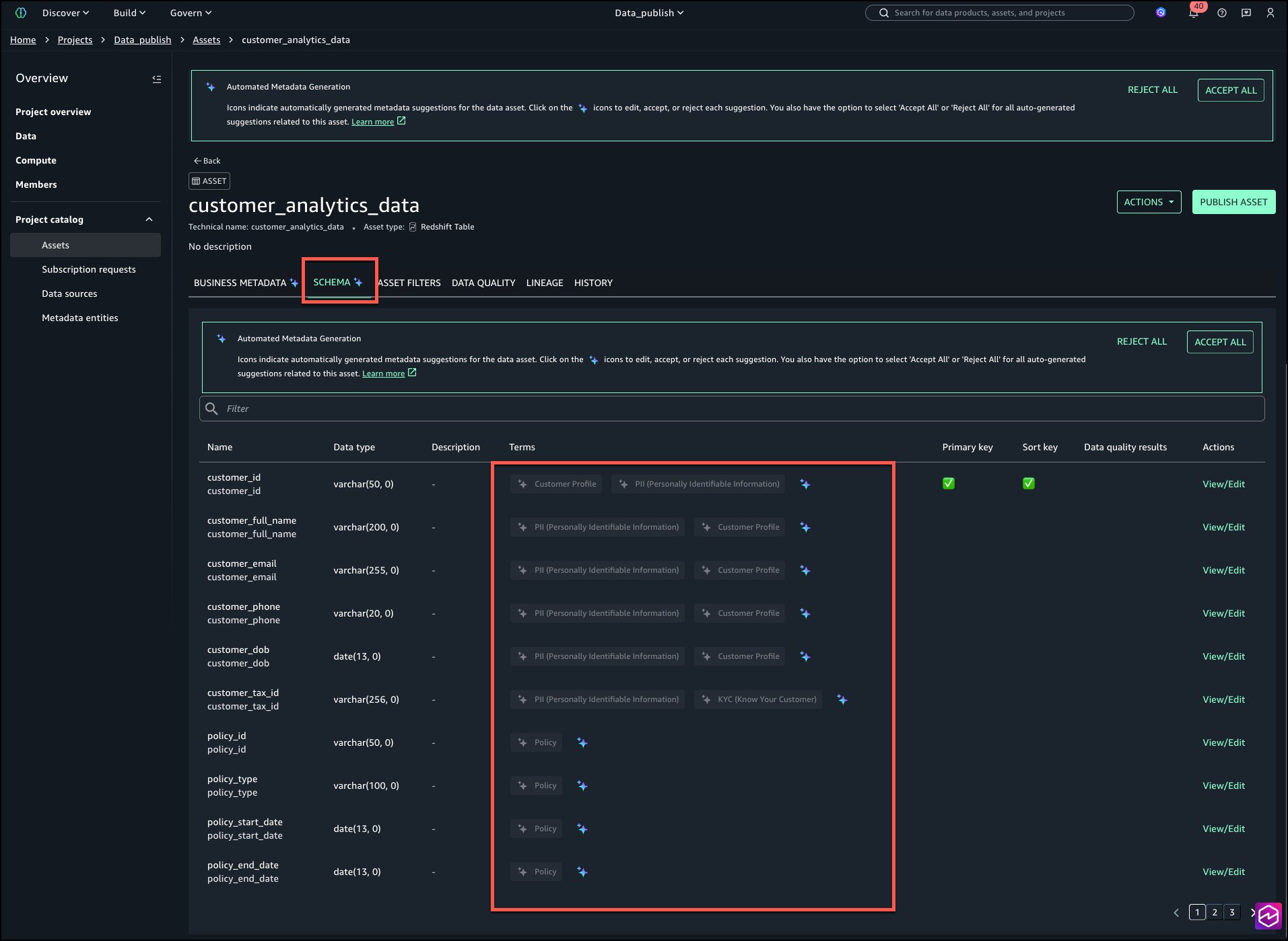
Task: Open the help question mark icon
Action: pyautogui.click(x=1222, y=13)
